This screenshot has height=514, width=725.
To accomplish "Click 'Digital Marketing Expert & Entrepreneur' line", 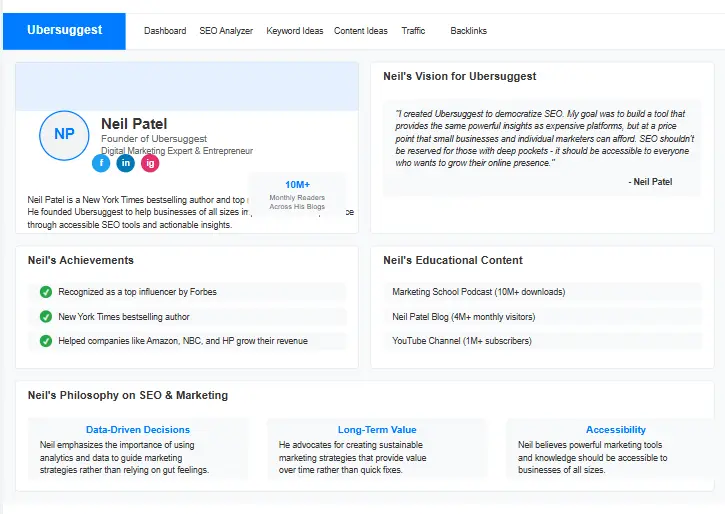I will point(177,151).
